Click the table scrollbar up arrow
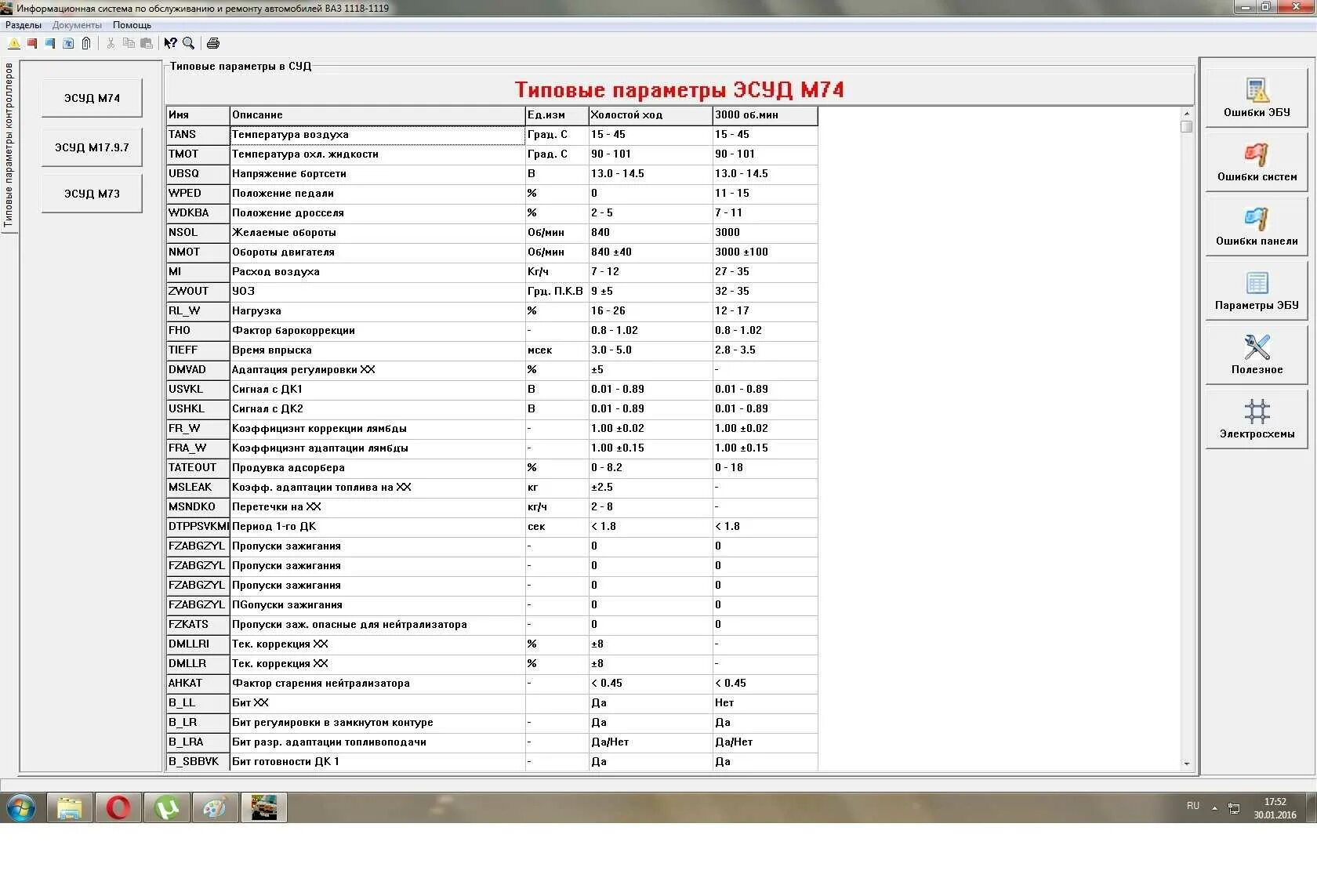Viewport: 1317px width, 896px height. (x=1186, y=114)
